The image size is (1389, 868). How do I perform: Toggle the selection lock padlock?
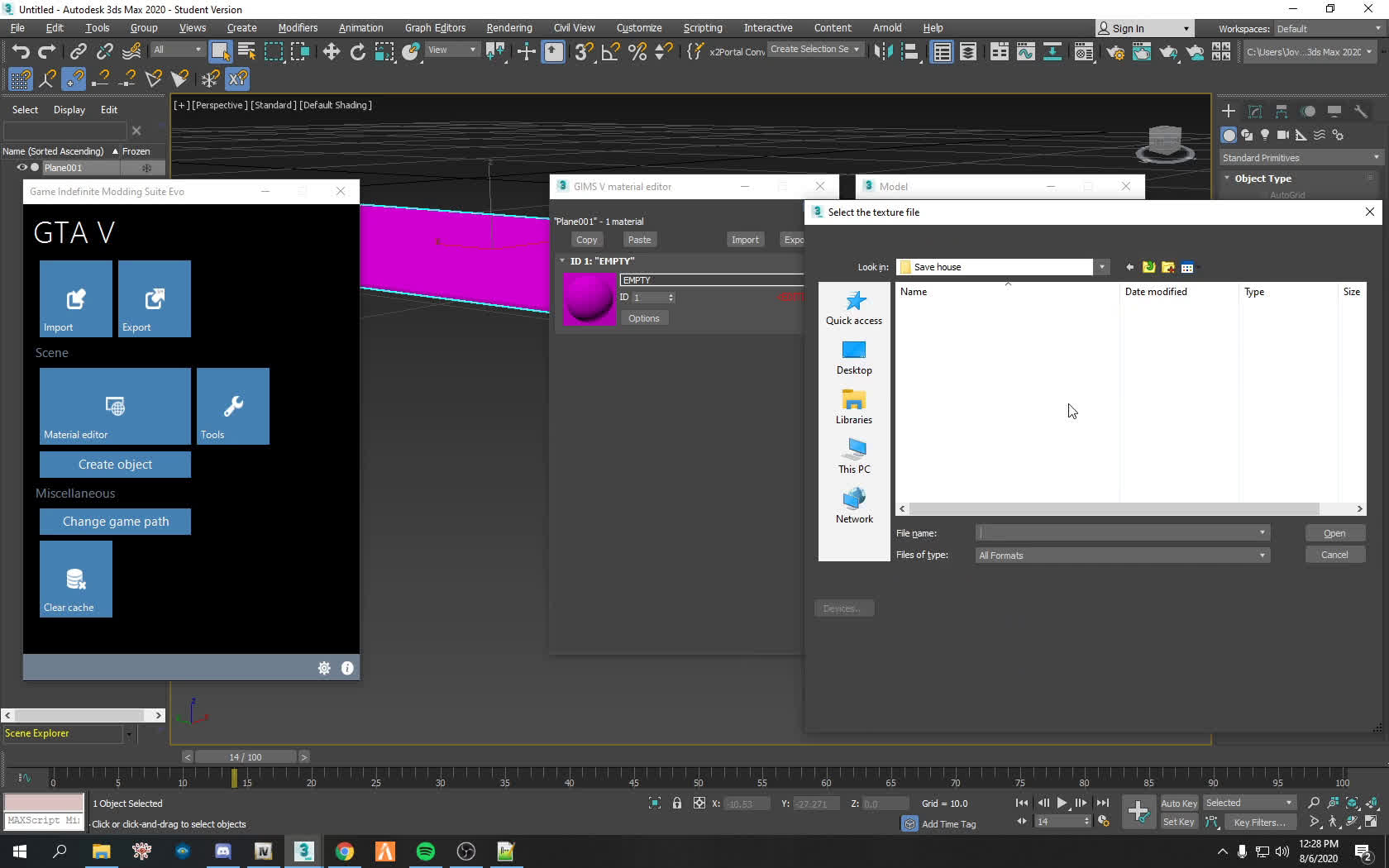point(677,803)
